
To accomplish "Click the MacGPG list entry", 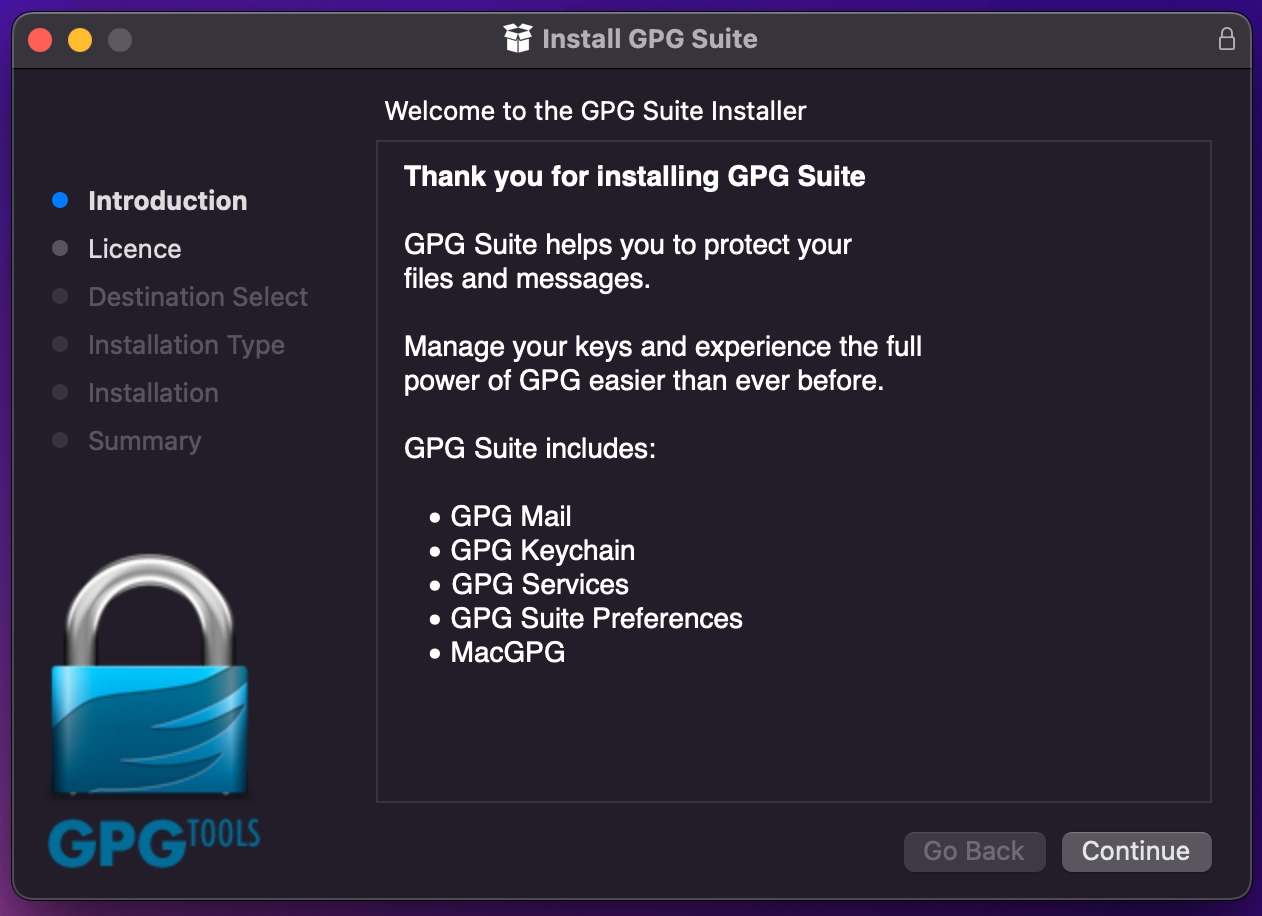I will (508, 652).
